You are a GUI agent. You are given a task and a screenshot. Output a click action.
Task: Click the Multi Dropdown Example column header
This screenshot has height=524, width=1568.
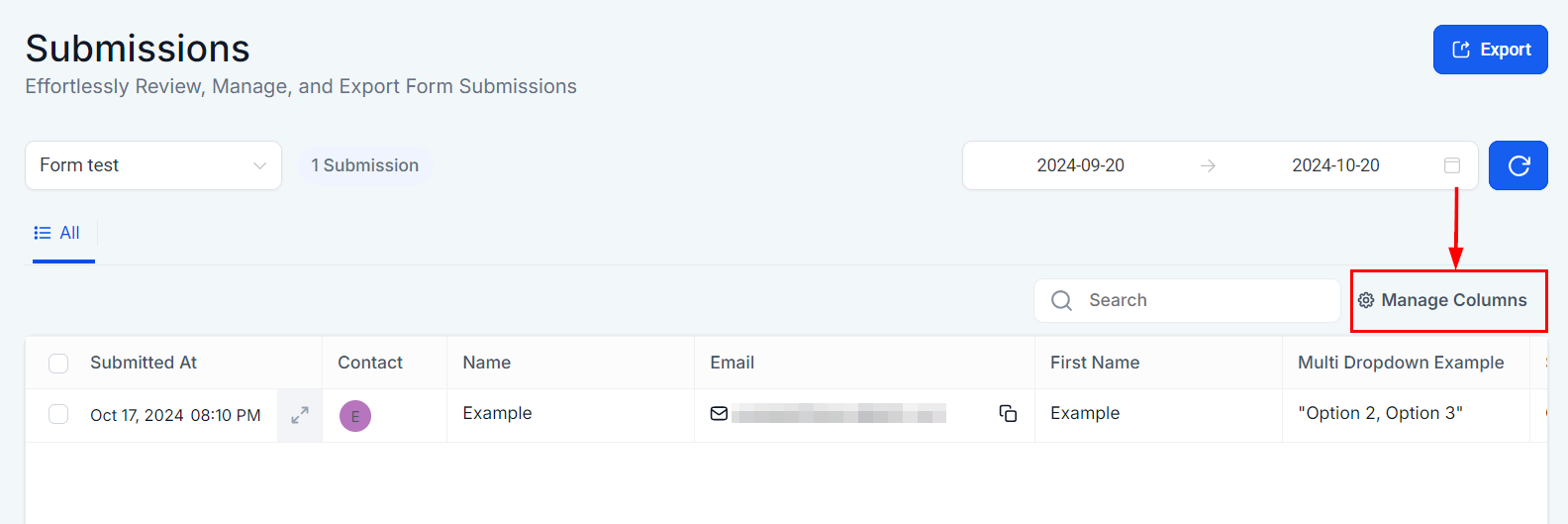click(x=1401, y=363)
